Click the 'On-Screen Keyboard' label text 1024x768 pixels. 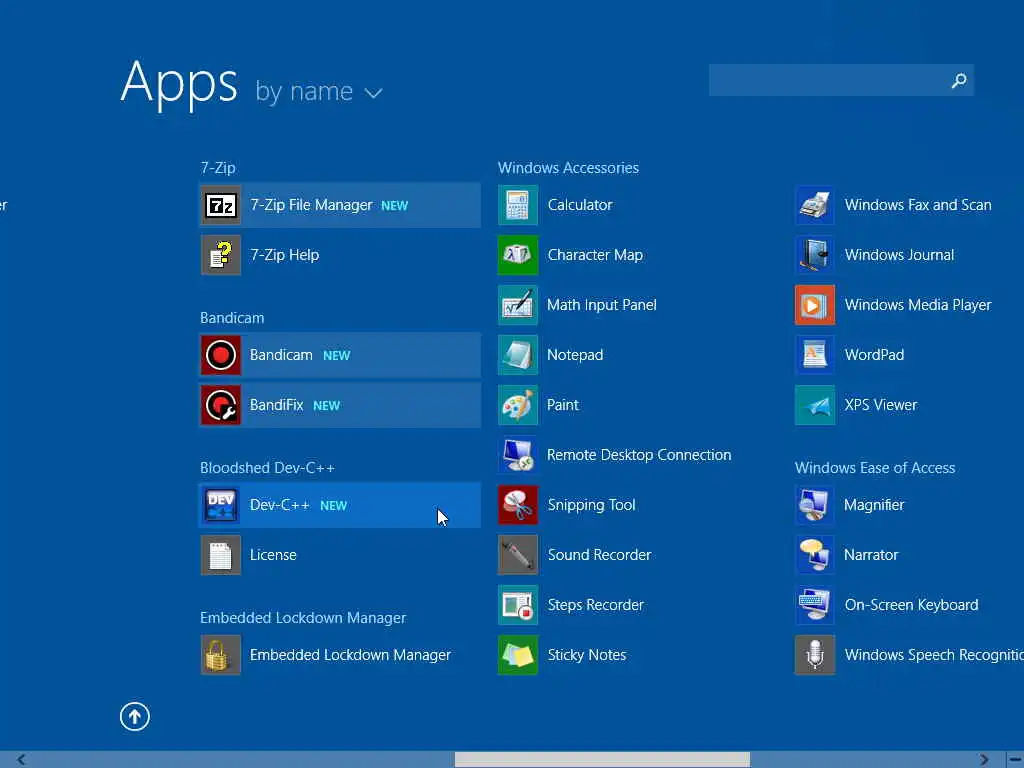tap(911, 605)
